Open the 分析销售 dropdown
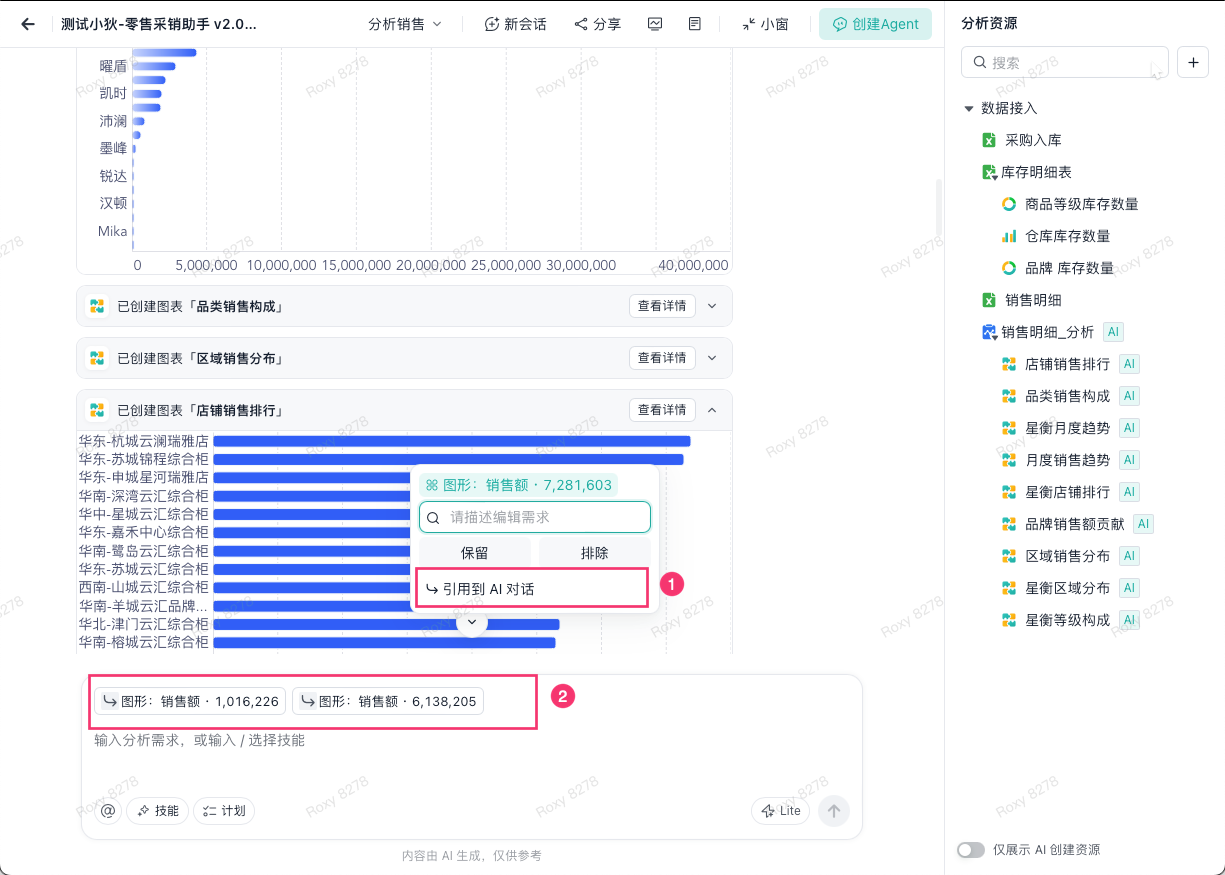 [405, 24]
